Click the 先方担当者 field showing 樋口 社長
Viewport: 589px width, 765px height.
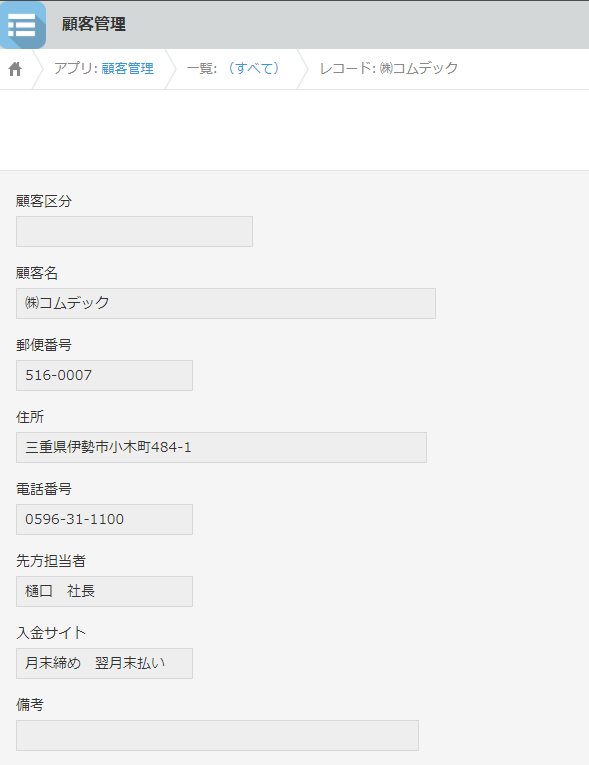click(x=104, y=591)
